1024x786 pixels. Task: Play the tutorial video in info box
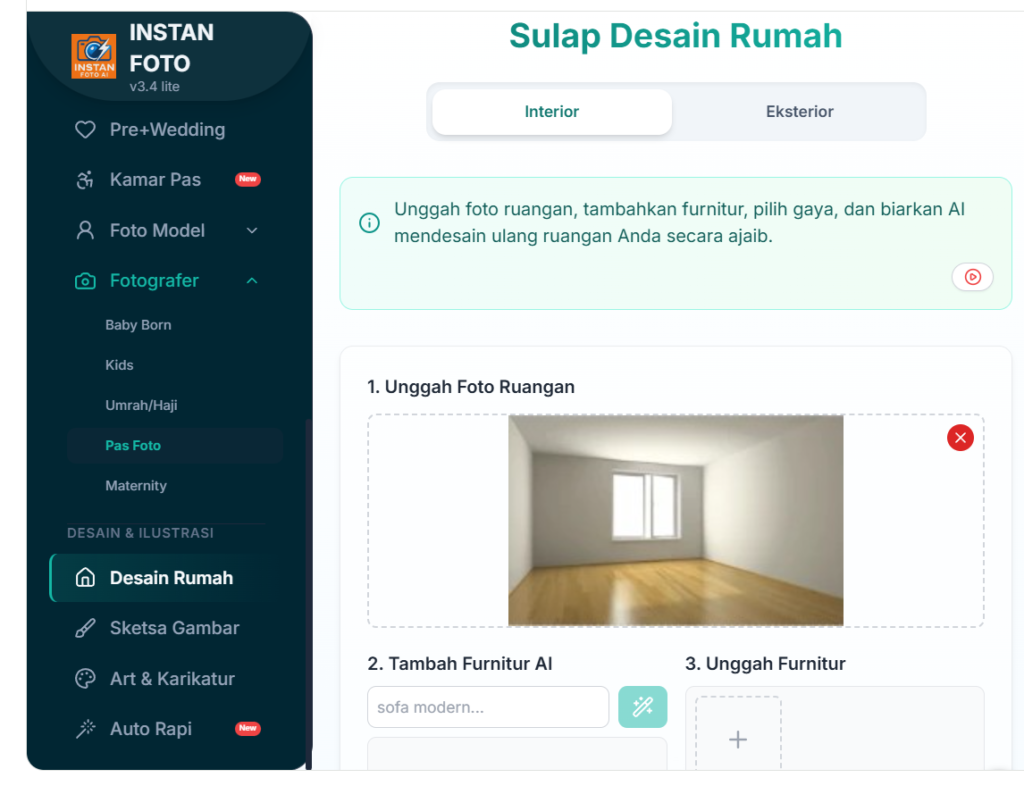[972, 277]
